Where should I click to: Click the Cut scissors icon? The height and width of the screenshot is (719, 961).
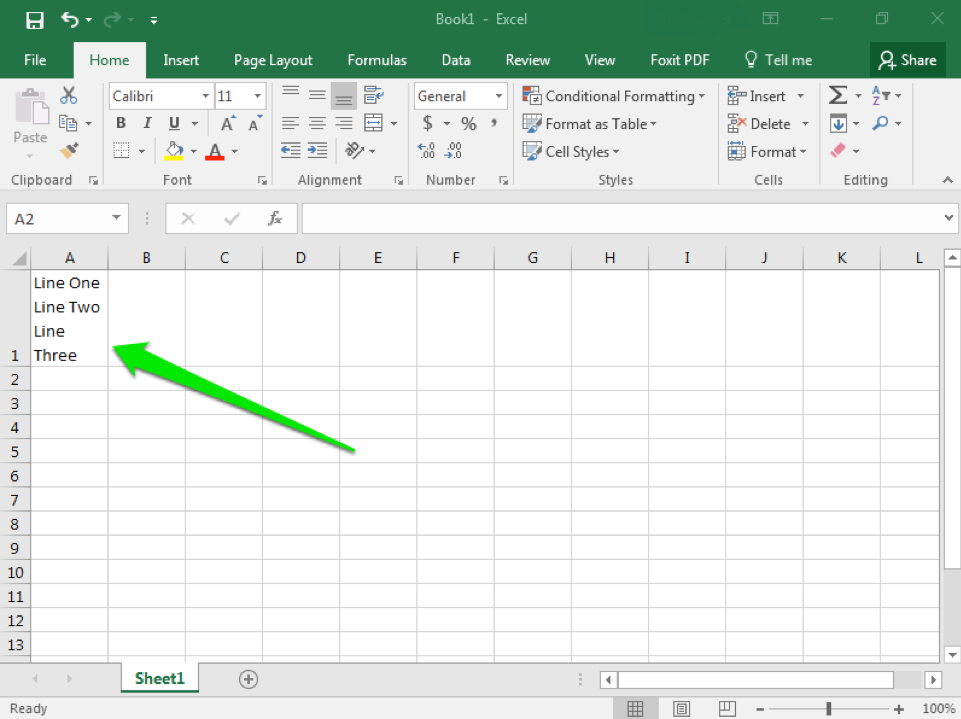(x=69, y=96)
